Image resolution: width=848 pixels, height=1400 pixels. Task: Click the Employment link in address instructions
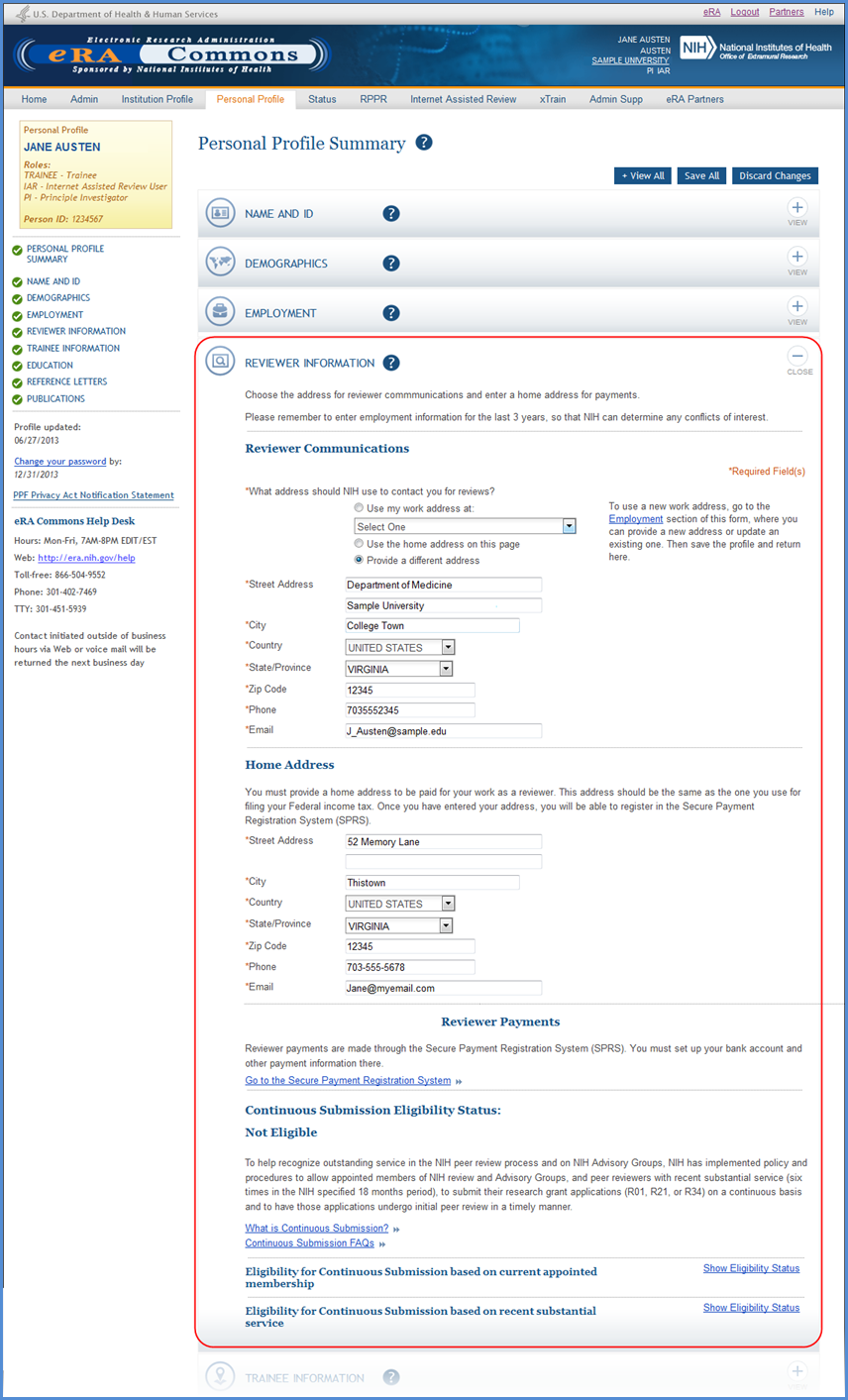point(636,519)
